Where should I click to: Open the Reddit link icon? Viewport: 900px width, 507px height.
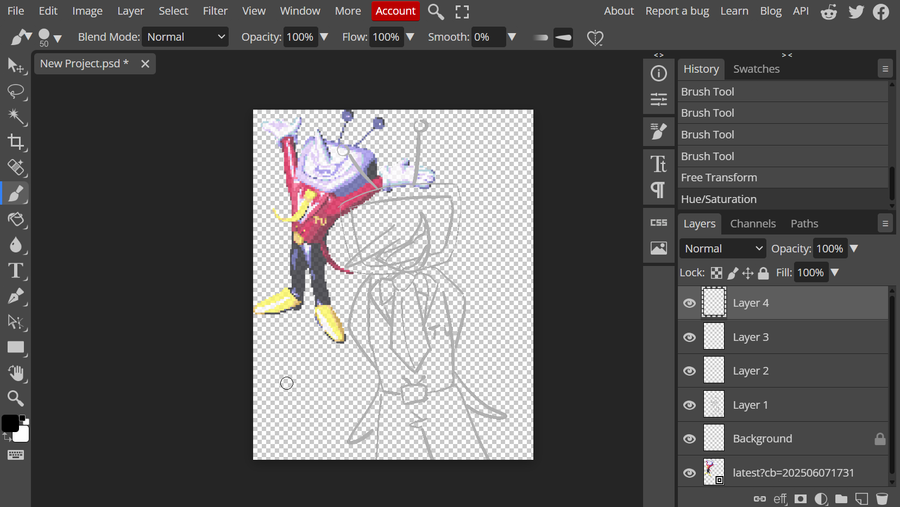coord(828,11)
